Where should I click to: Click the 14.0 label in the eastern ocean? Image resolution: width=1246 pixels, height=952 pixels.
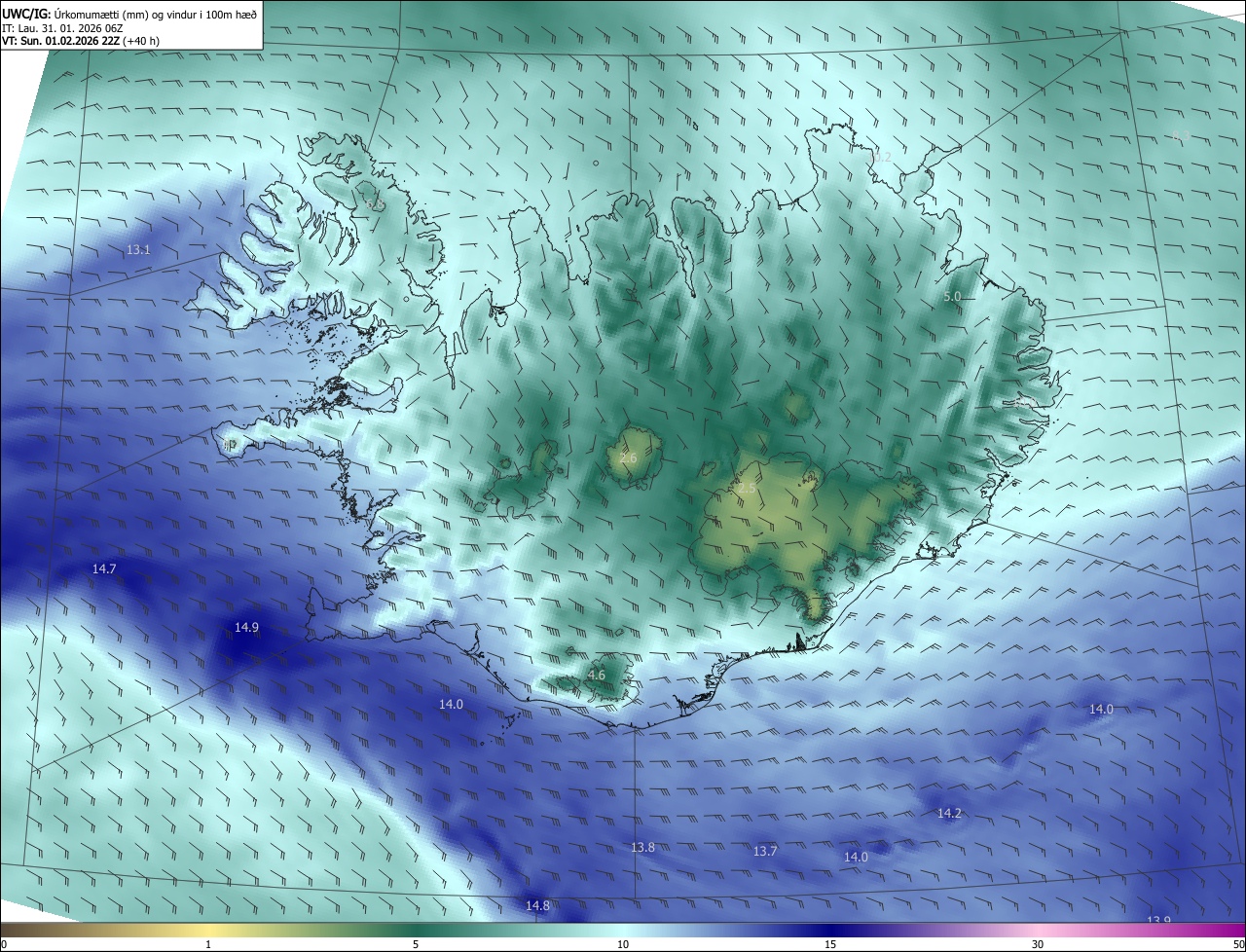click(x=1101, y=710)
